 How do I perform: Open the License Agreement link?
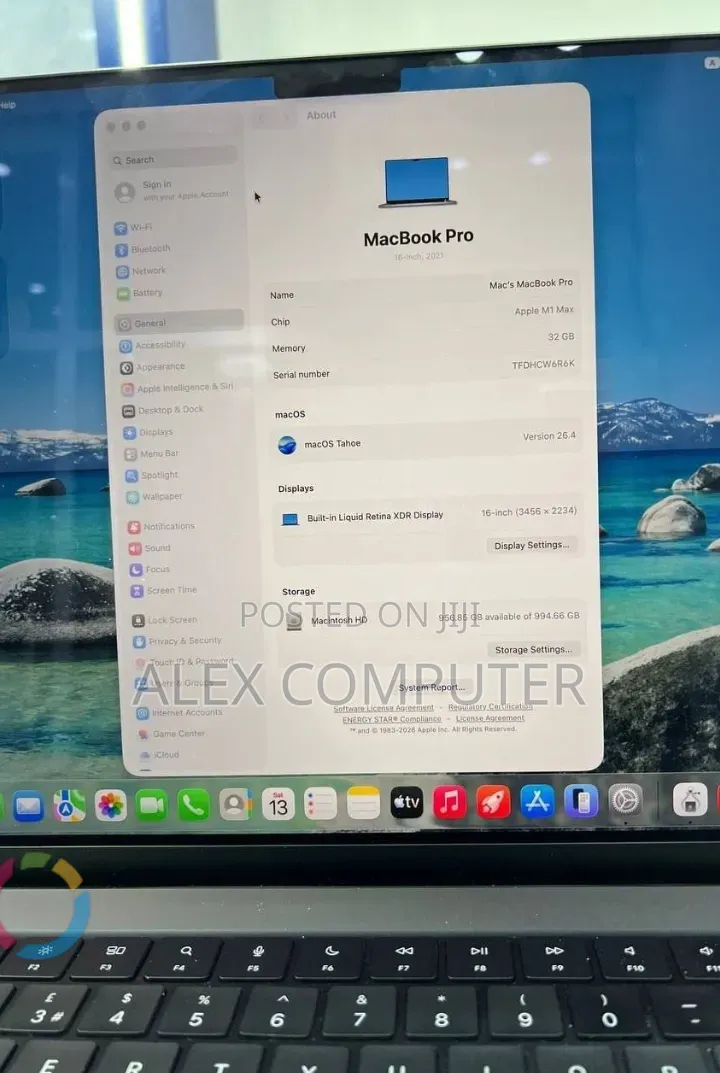click(490, 718)
